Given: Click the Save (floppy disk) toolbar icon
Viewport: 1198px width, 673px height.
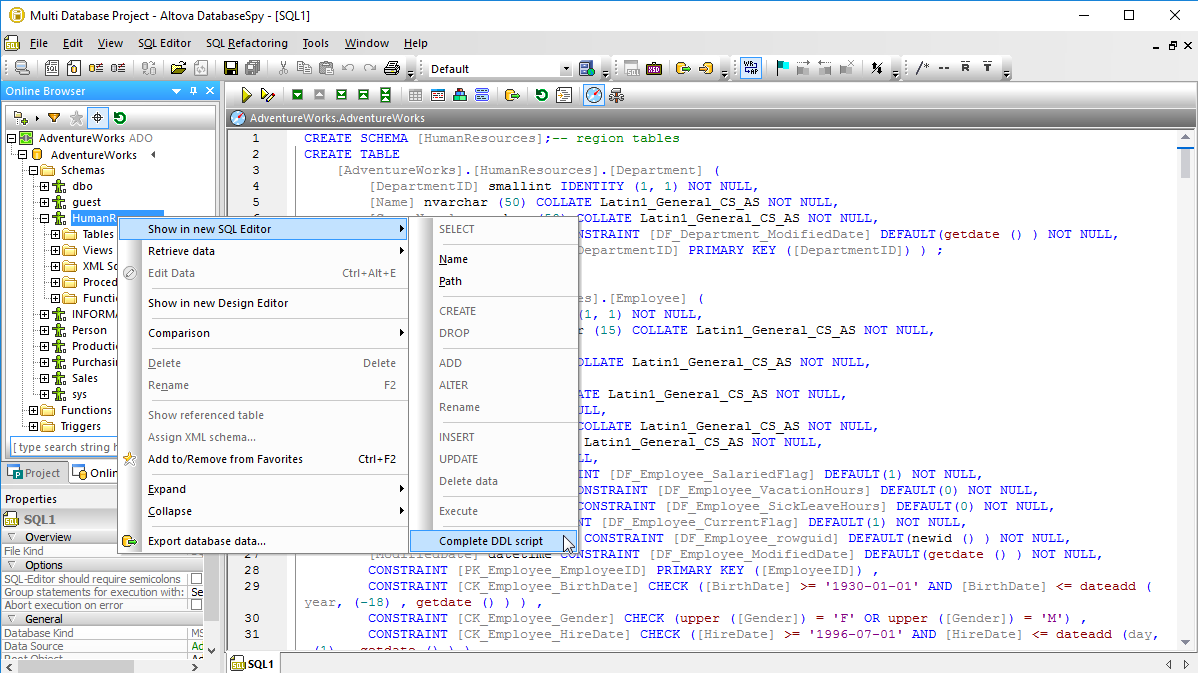Looking at the screenshot, I should pos(231,69).
